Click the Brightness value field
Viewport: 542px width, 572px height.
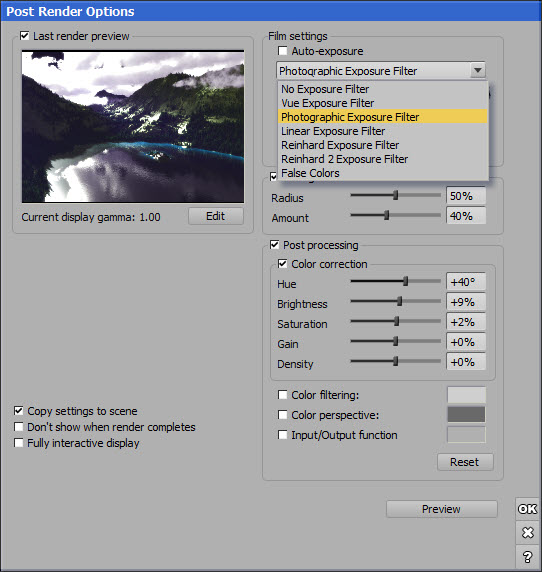(466, 302)
